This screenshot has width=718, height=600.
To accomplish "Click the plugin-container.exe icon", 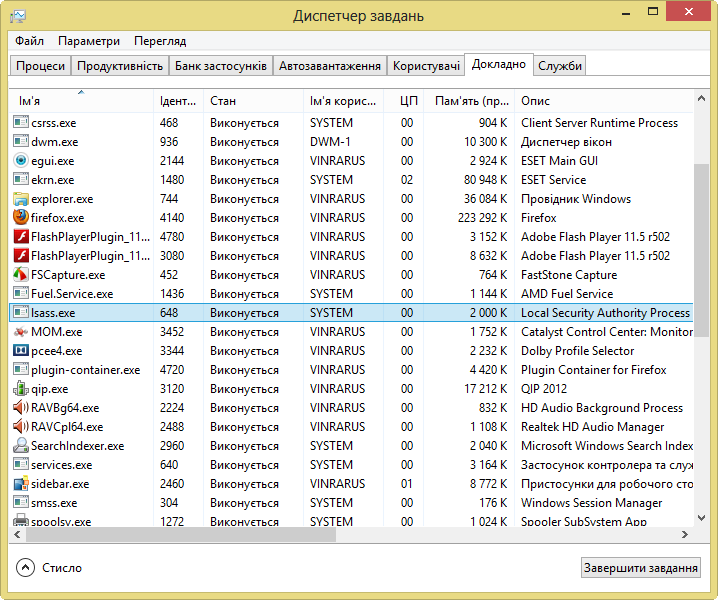I will 21,369.
